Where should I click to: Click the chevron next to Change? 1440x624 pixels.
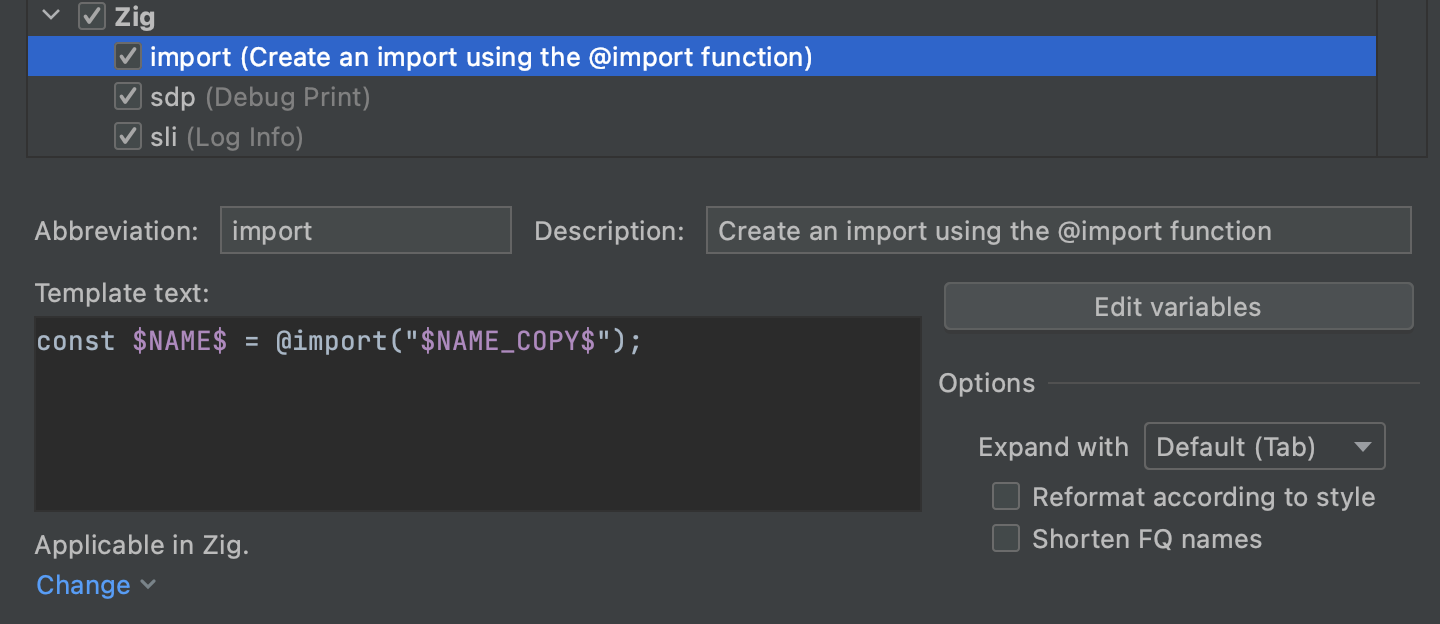point(148,584)
